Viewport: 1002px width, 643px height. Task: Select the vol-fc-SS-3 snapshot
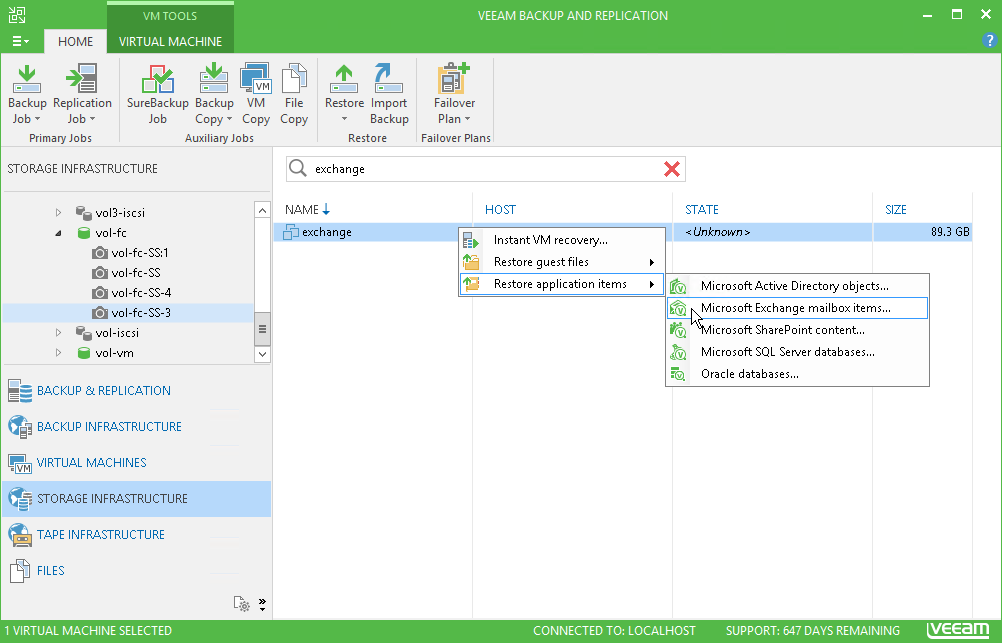point(132,313)
